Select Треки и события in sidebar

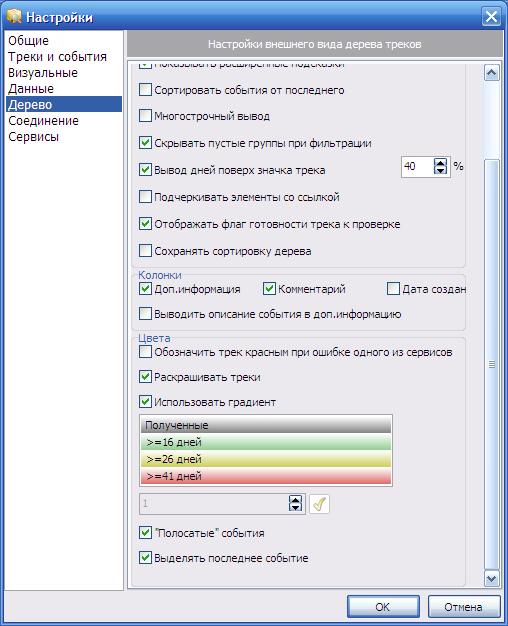[x=57, y=57]
